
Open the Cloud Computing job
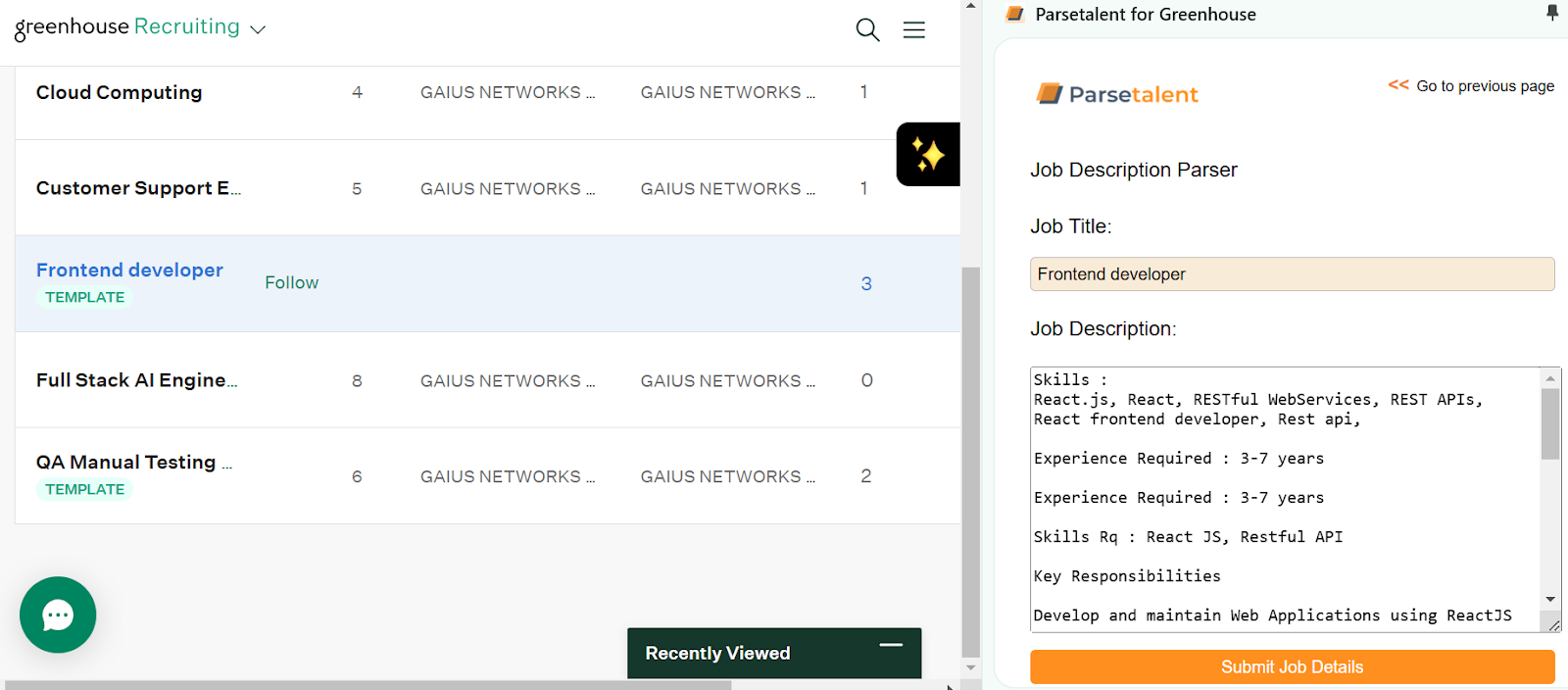tap(119, 92)
